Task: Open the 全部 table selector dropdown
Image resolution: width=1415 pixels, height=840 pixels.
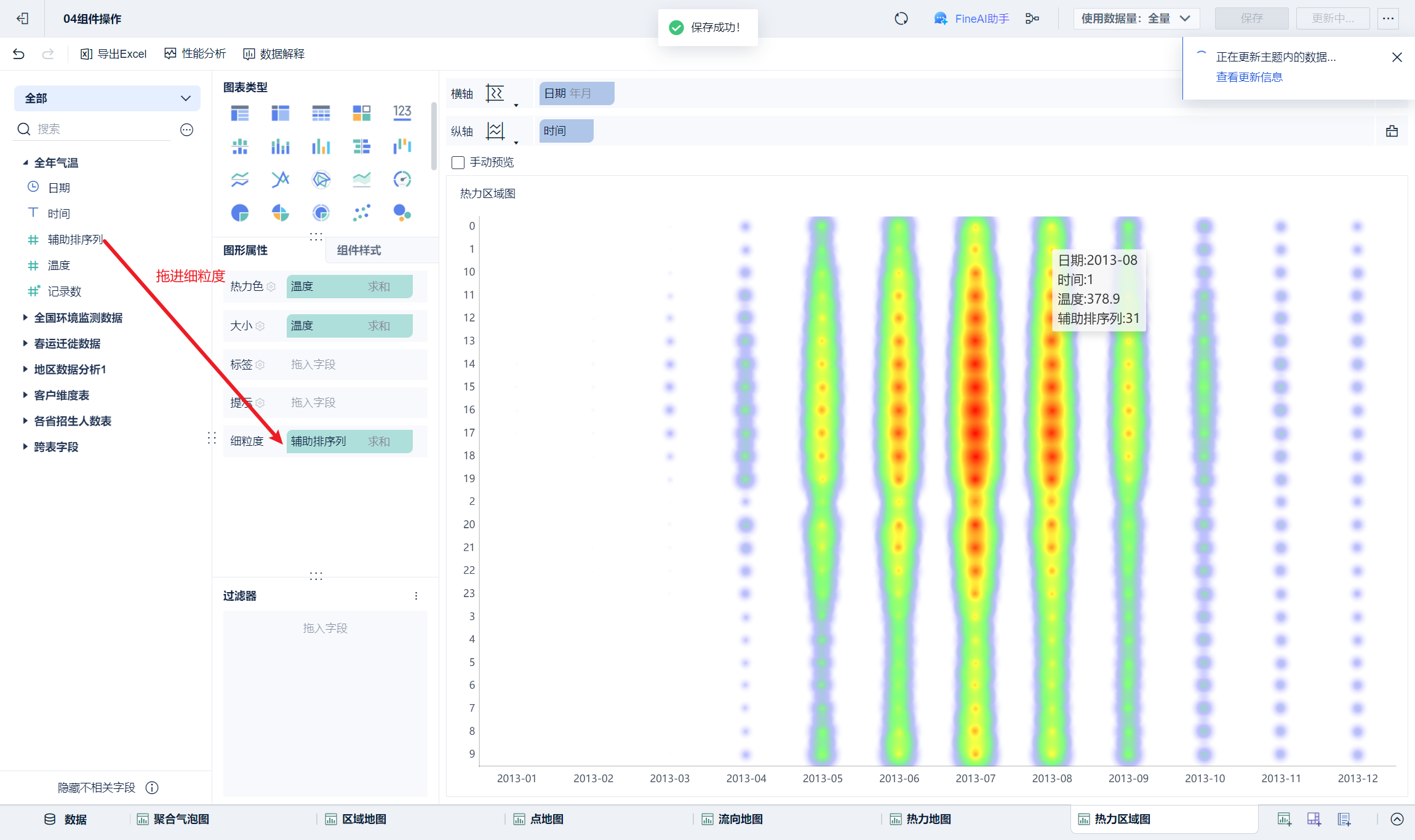Action: click(107, 98)
